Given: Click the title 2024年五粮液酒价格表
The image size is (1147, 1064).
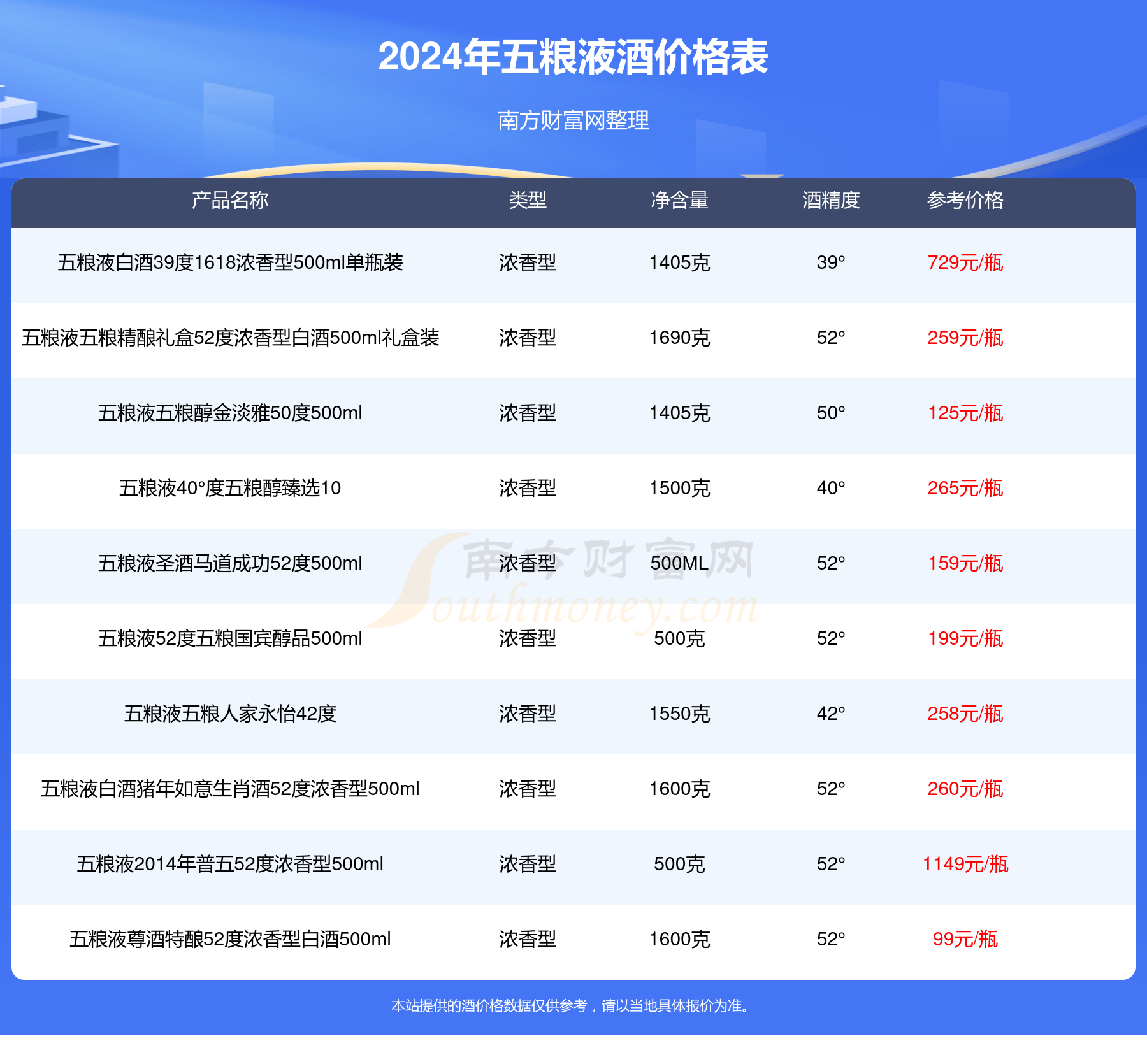Looking at the screenshot, I should coord(573,57).
